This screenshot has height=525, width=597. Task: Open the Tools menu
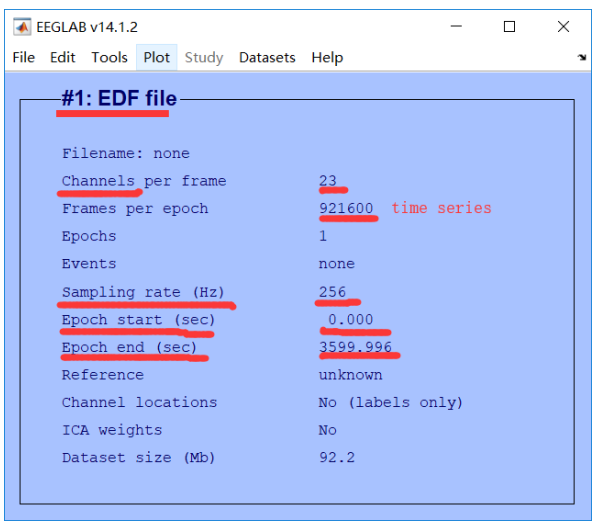click(109, 57)
